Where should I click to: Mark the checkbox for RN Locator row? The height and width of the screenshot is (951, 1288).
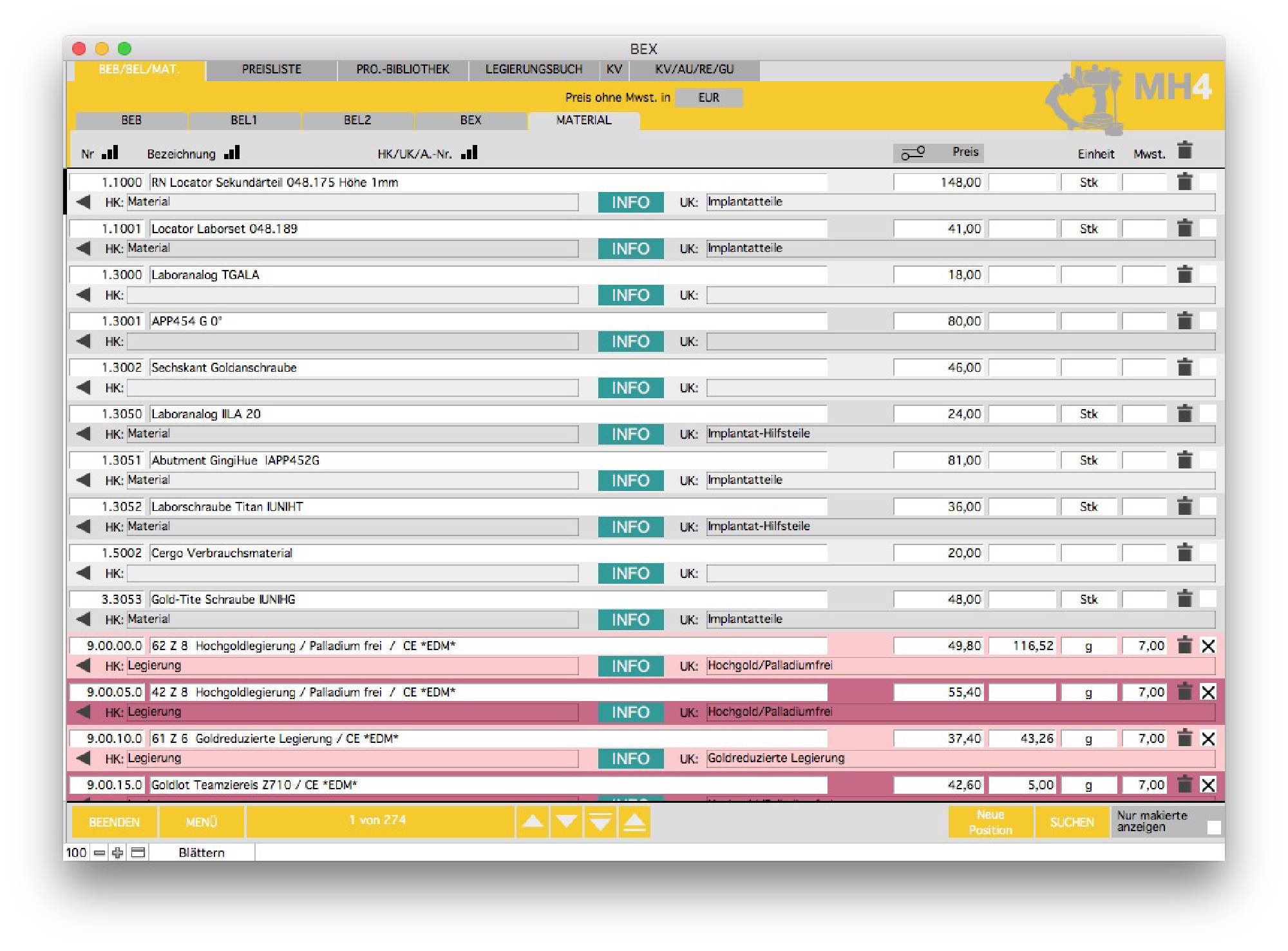pos(1208,182)
